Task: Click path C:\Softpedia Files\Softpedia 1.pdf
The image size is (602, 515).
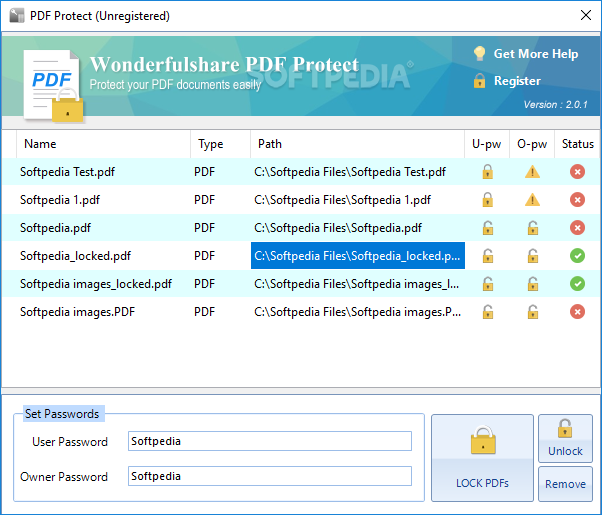Action: click(x=342, y=200)
